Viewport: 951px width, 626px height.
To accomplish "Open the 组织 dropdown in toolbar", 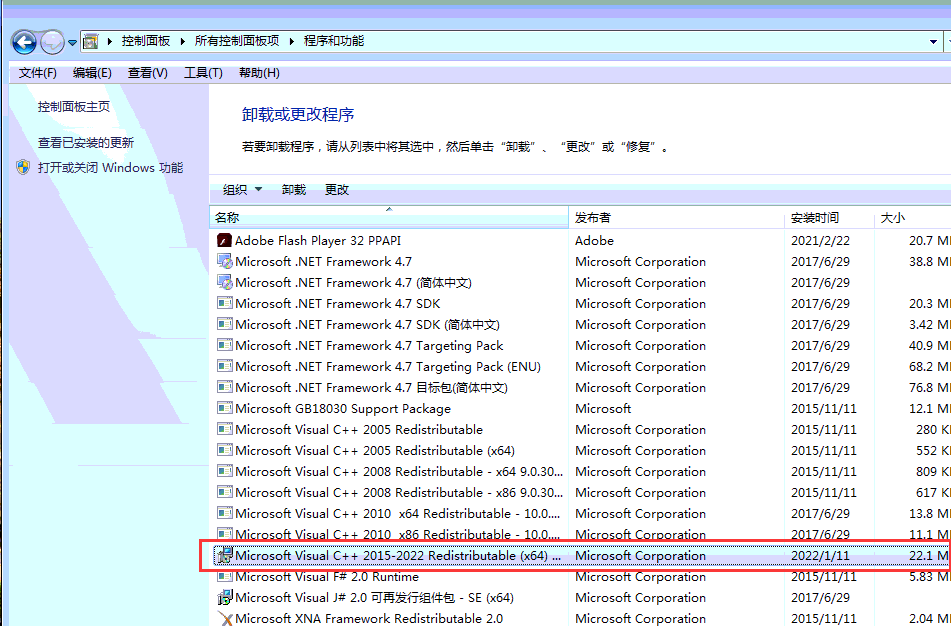I will (x=242, y=190).
